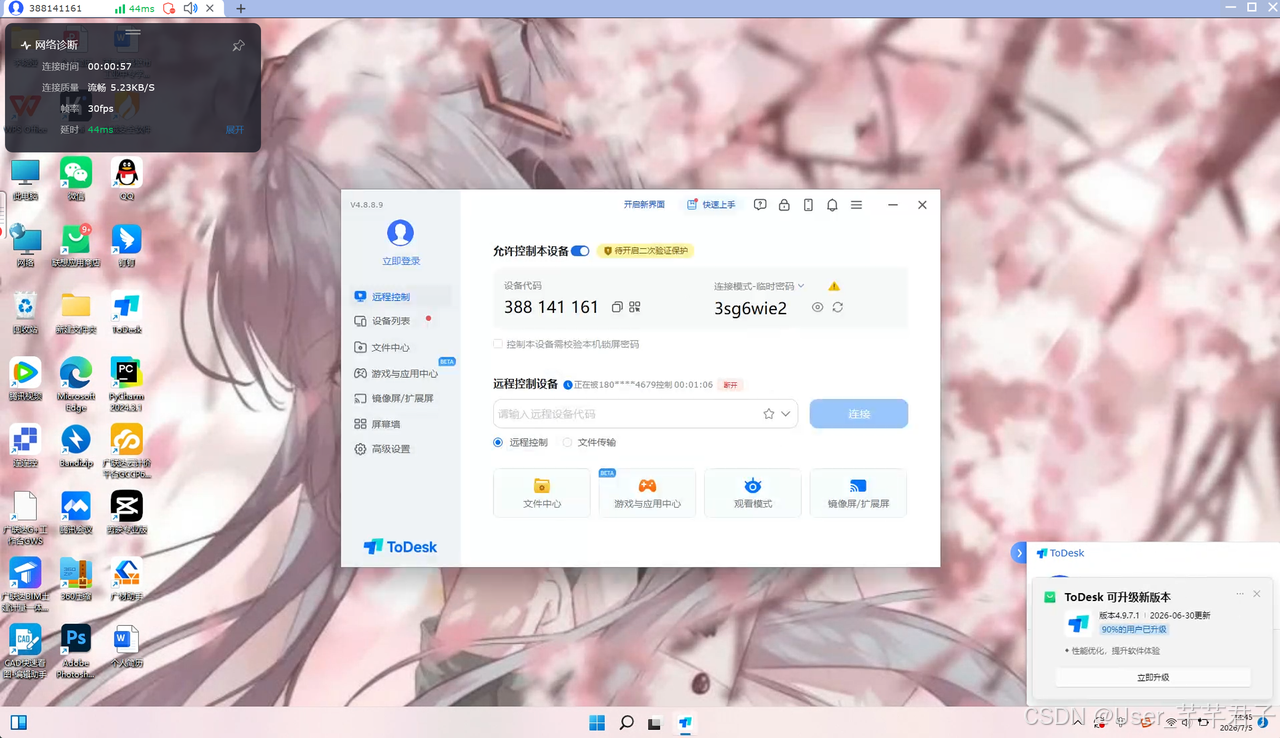Image resolution: width=1280 pixels, height=738 pixels.
Task: Click the red shield icon in session tab
Action: point(169,8)
